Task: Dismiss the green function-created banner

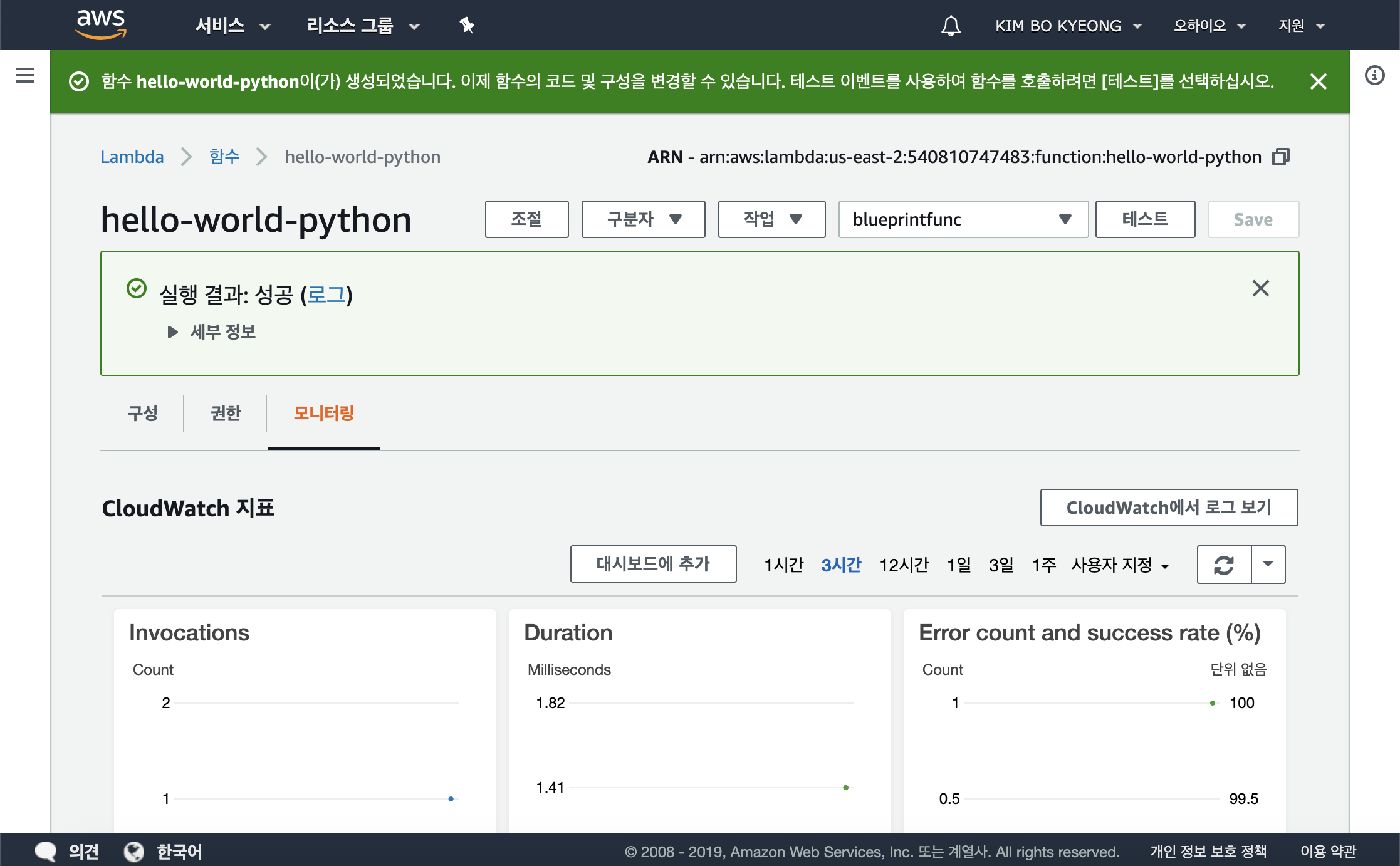Action: point(1319,81)
